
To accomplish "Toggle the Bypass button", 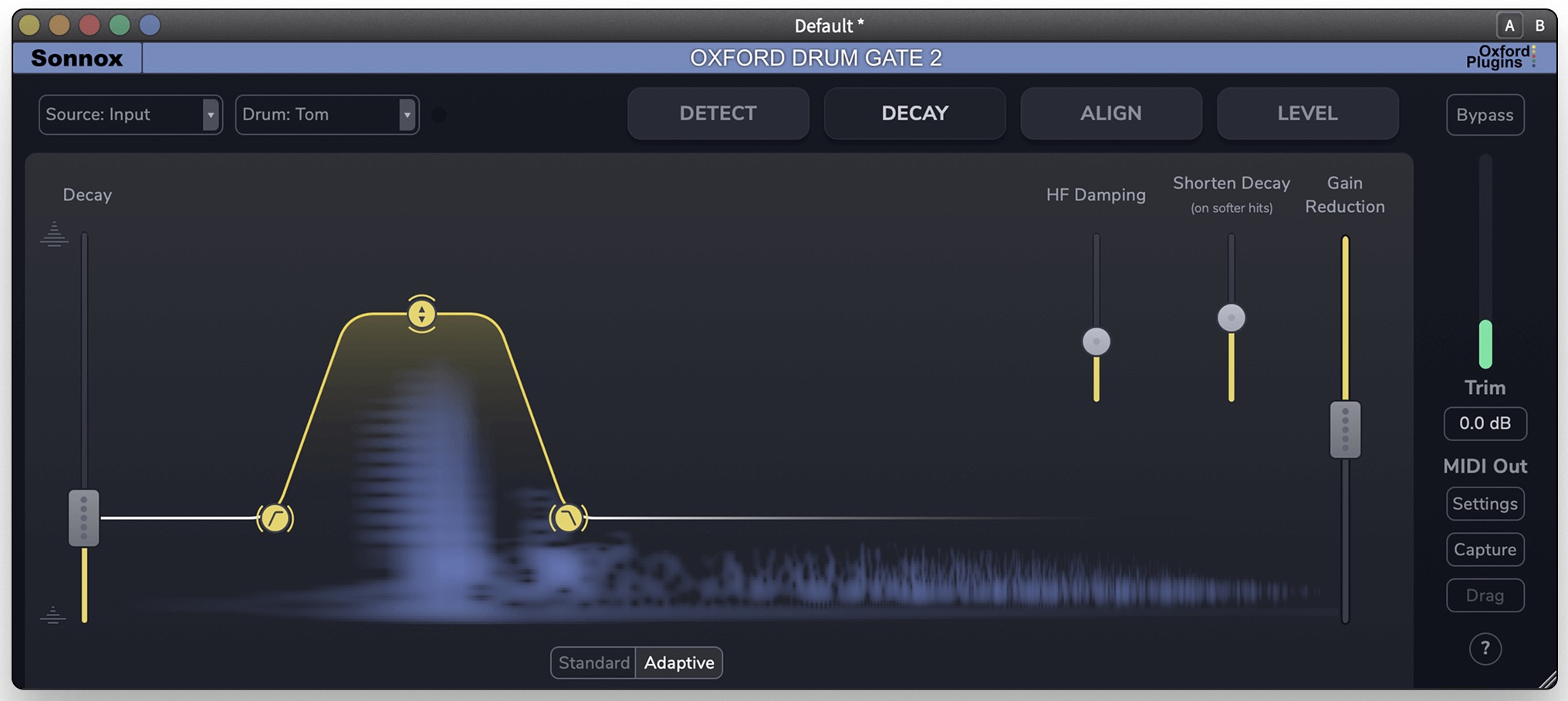I will click(1485, 115).
